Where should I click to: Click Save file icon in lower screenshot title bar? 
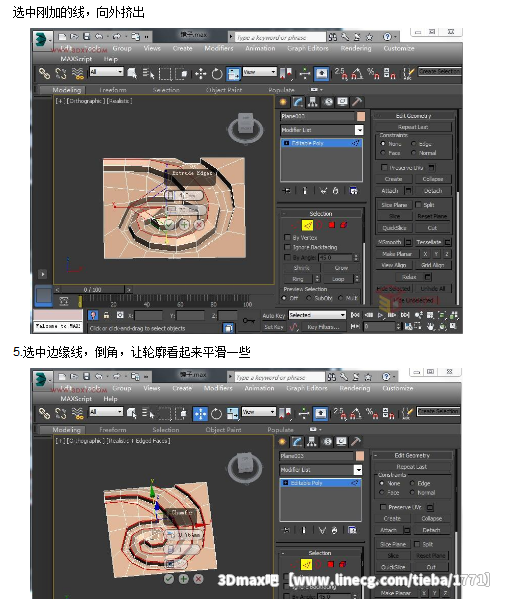coord(86,376)
